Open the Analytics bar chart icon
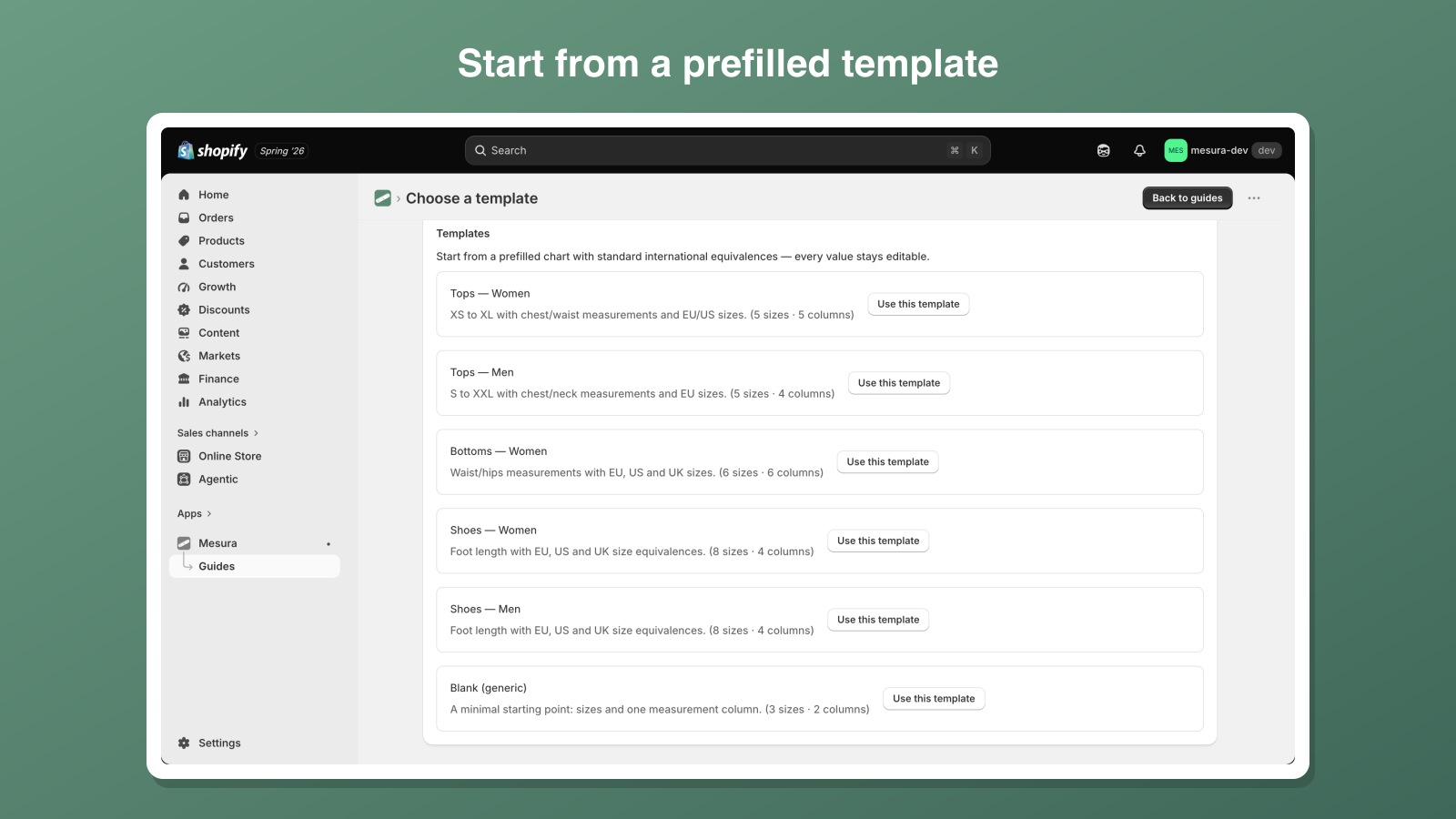 (x=184, y=401)
